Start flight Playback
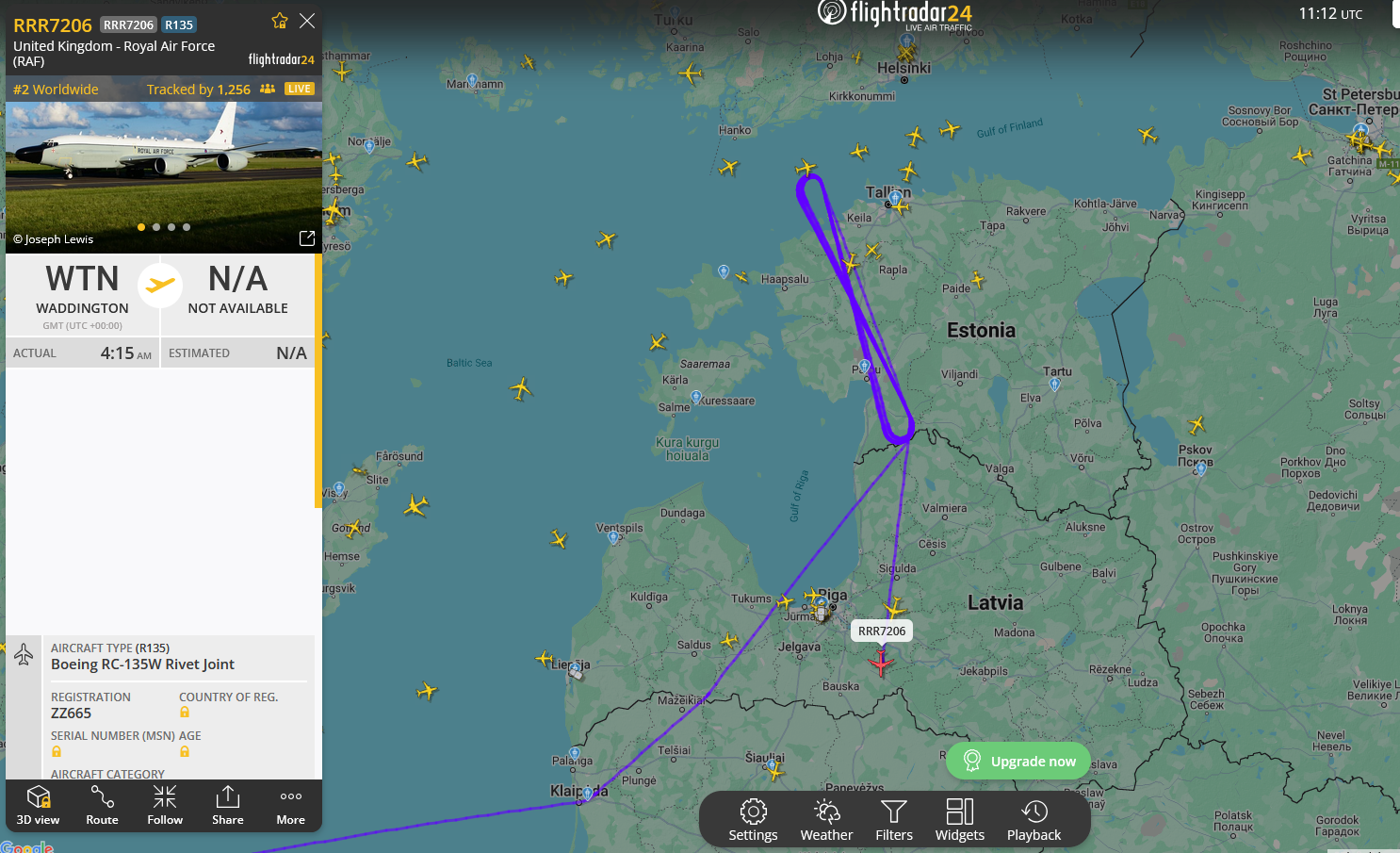 point(1034,820)
